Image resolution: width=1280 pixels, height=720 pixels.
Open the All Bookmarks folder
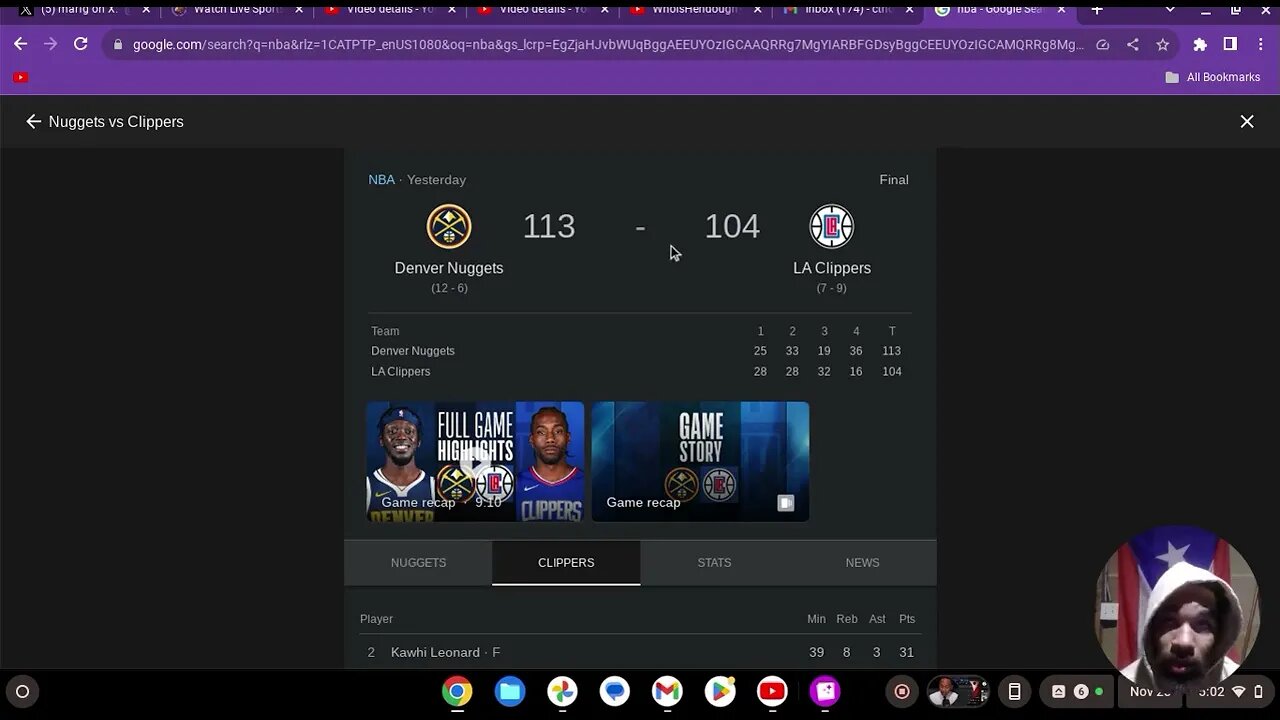(1212, 77)
